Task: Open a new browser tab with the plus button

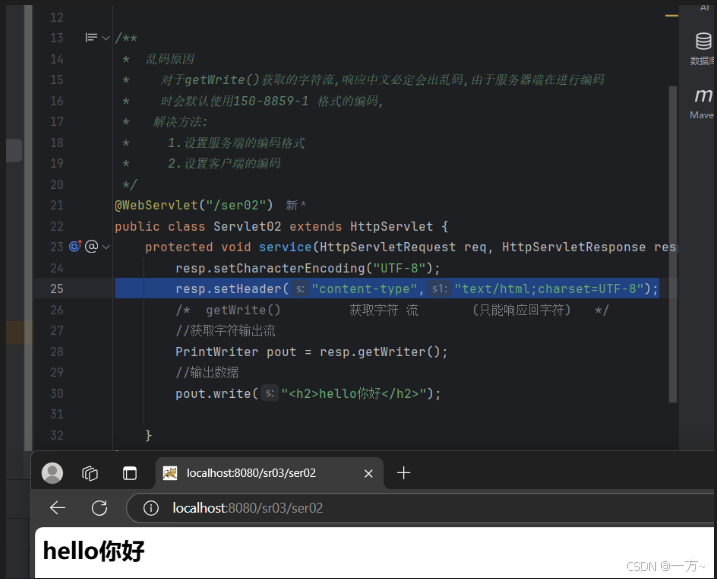Action: pos(403,472)
